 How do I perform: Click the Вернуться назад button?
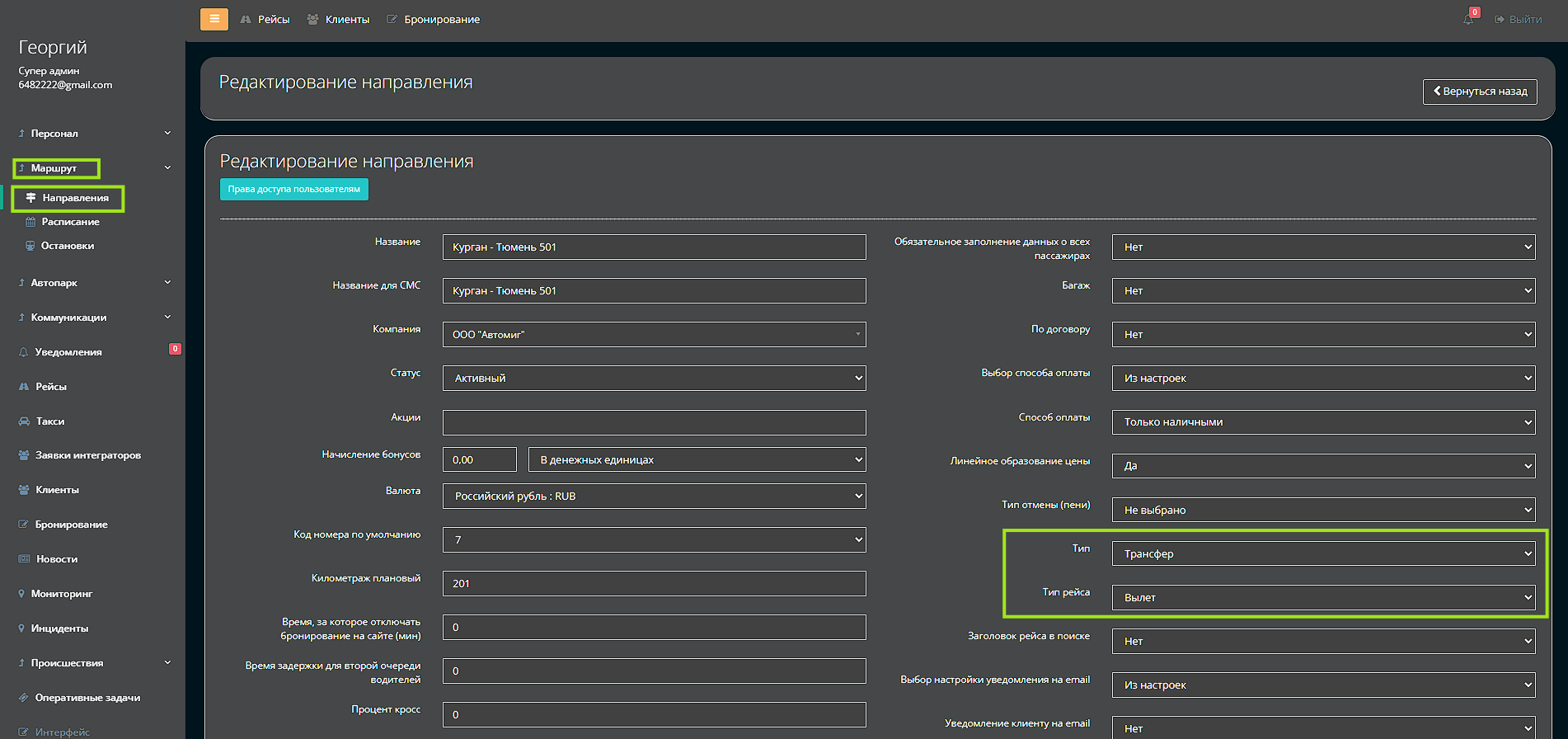(1480, 92)
